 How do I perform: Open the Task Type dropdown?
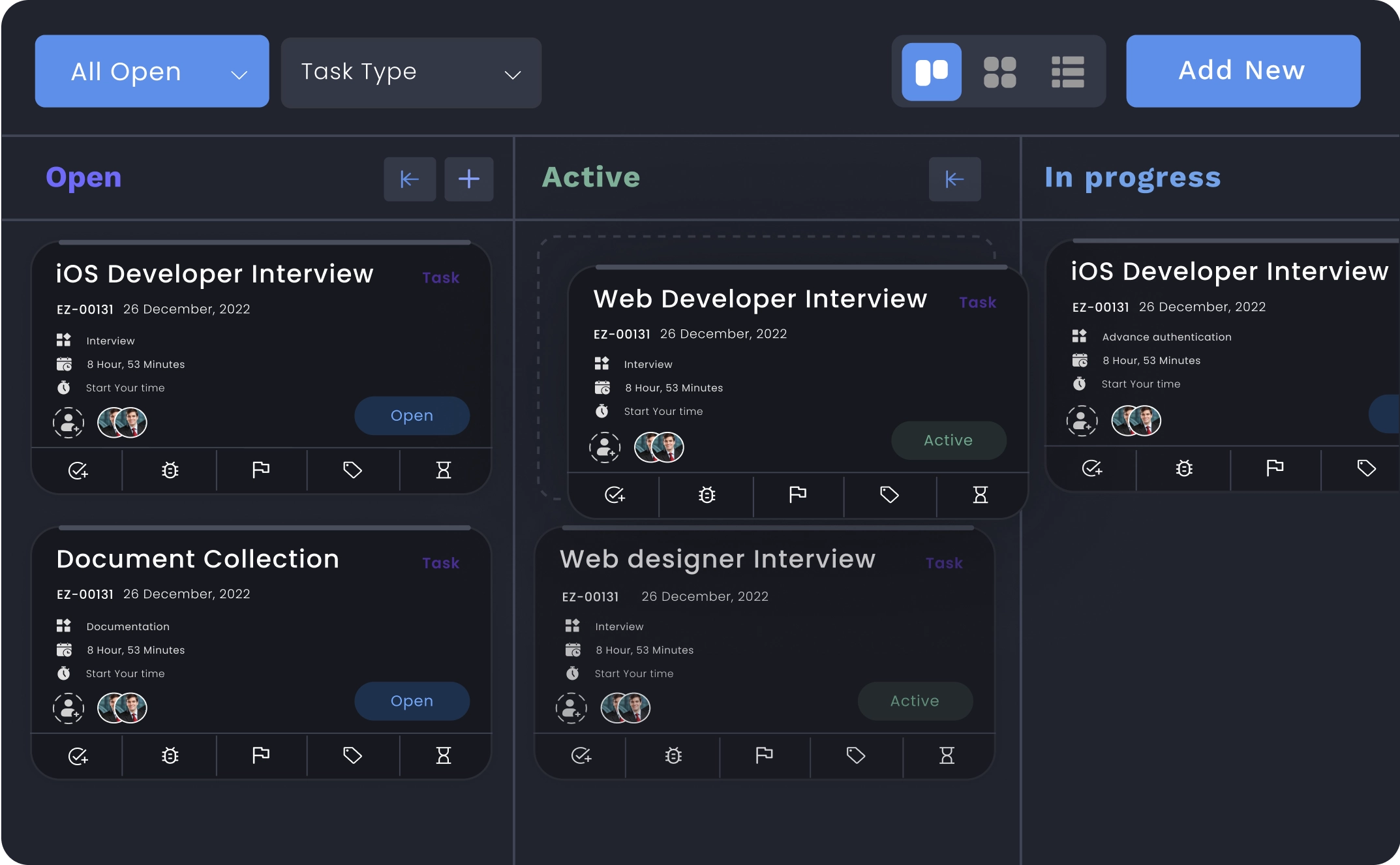pos(410,72)
